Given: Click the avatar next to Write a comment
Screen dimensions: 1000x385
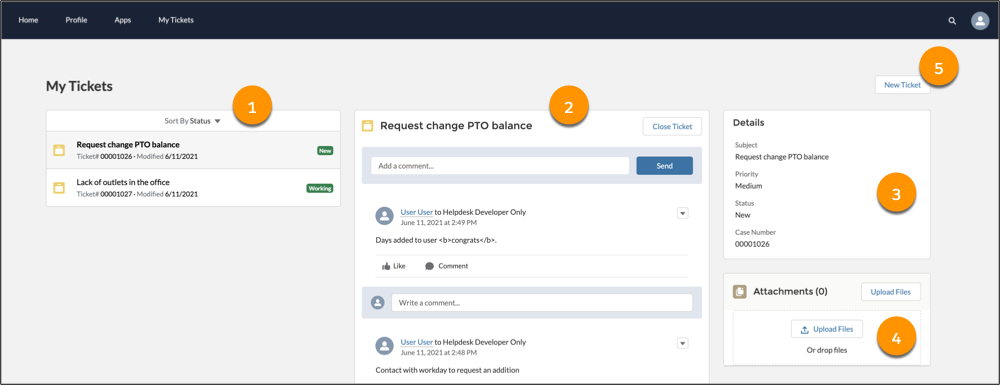Looking at the screenshot, I should [378, 302].
